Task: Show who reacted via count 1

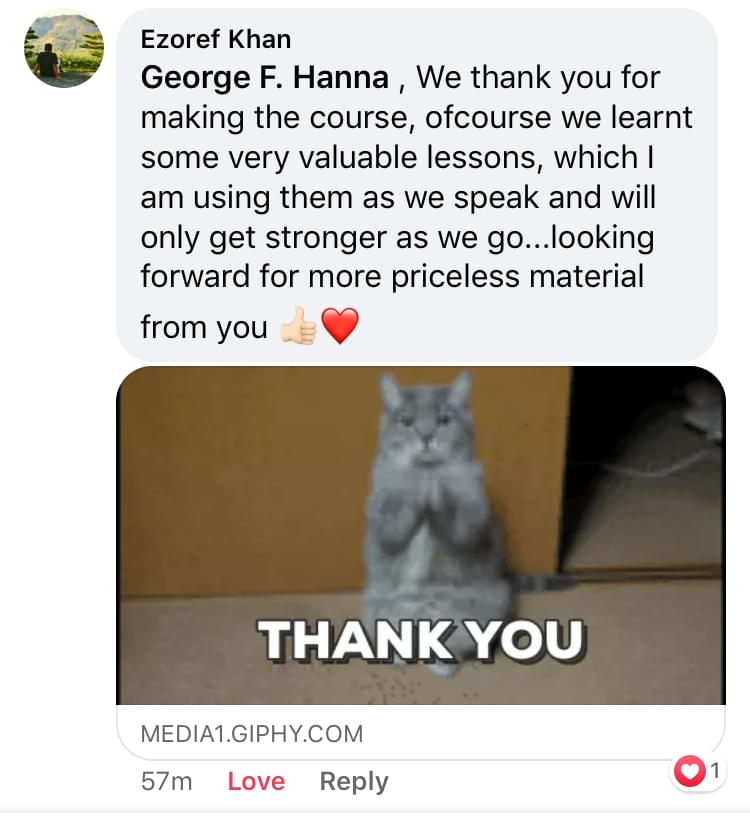Action: pyautogui.click(x=715, y=770)
